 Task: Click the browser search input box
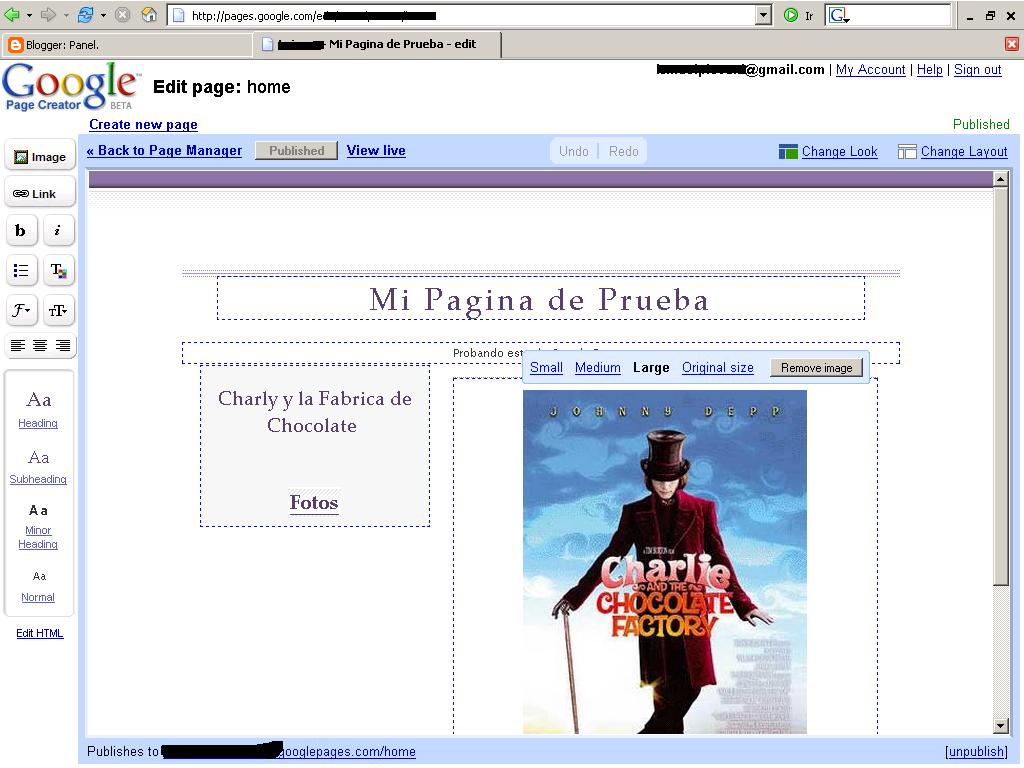(899, 15)
